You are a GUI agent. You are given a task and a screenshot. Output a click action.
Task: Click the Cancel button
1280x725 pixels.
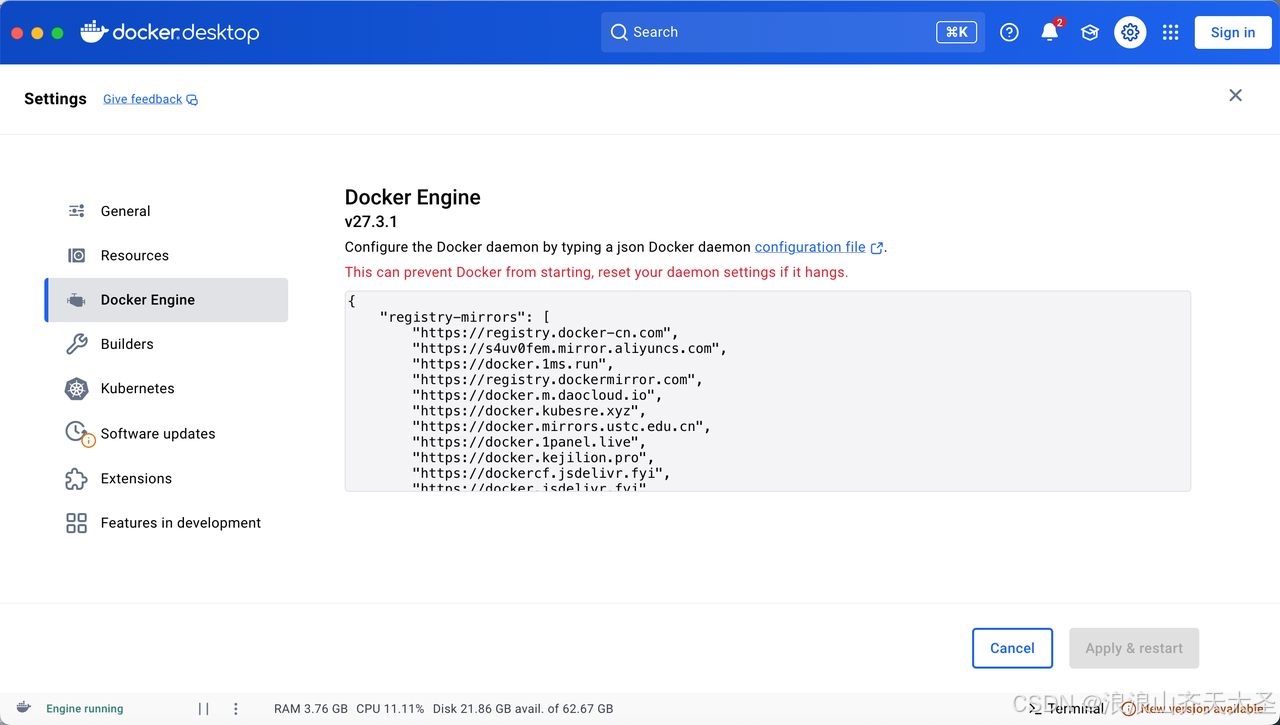[1012, 648]
